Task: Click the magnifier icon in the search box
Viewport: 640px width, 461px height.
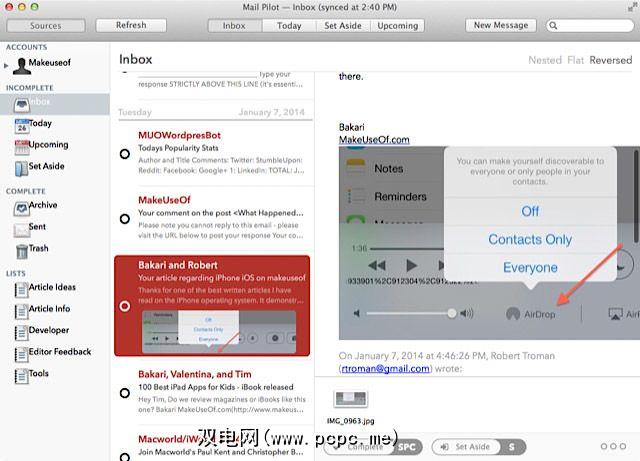Action: [553, 25]
